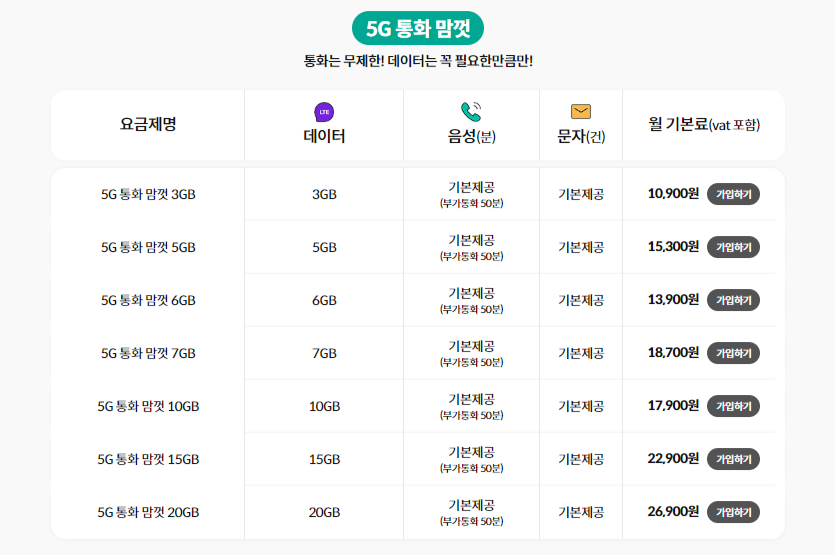835x555 pixels.
Task: Click the 18,700원 price
Action: click(x=673, y=352)
